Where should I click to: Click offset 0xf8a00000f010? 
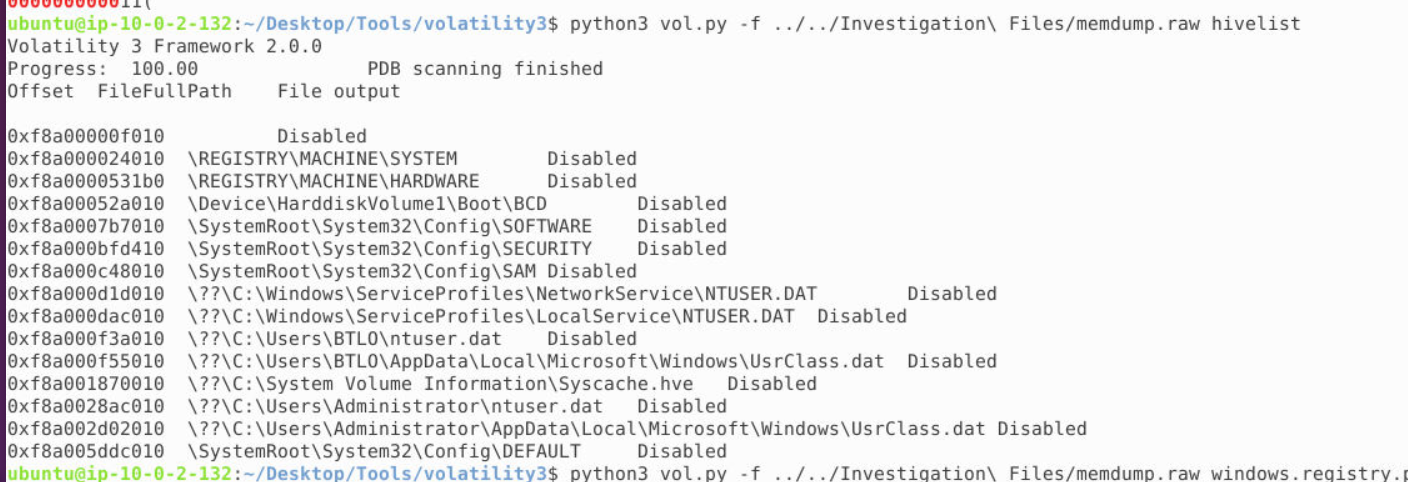(x=85, y=136)
